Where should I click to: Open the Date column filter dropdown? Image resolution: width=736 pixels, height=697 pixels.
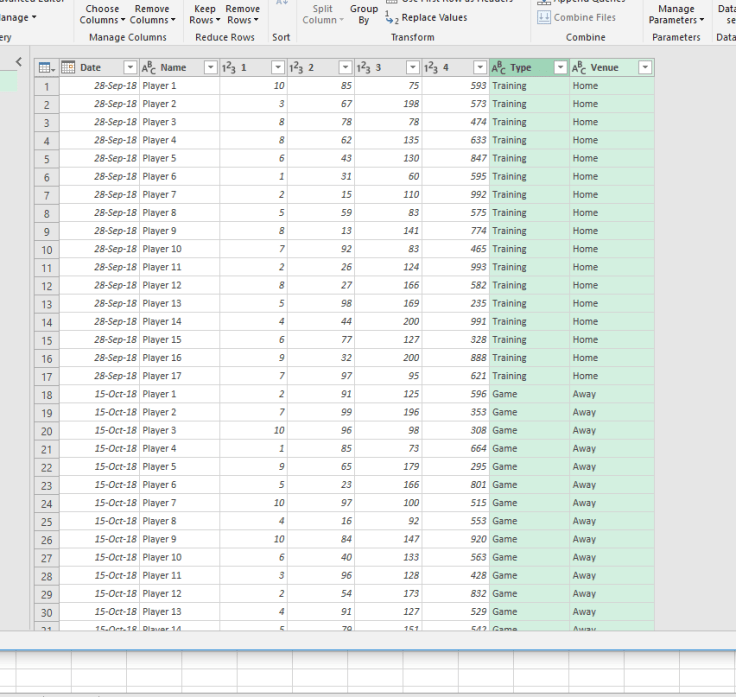[x=130, y=68]
